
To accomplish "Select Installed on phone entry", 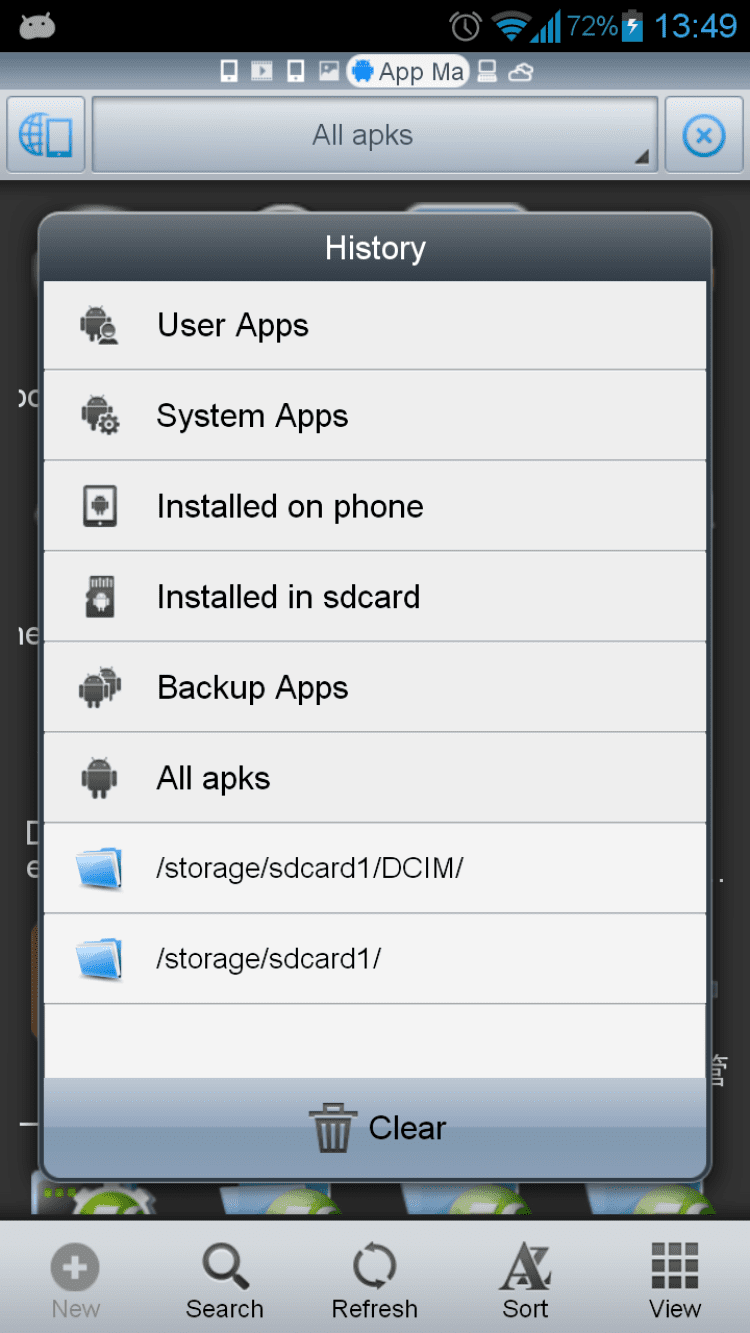I will point(375,507).
